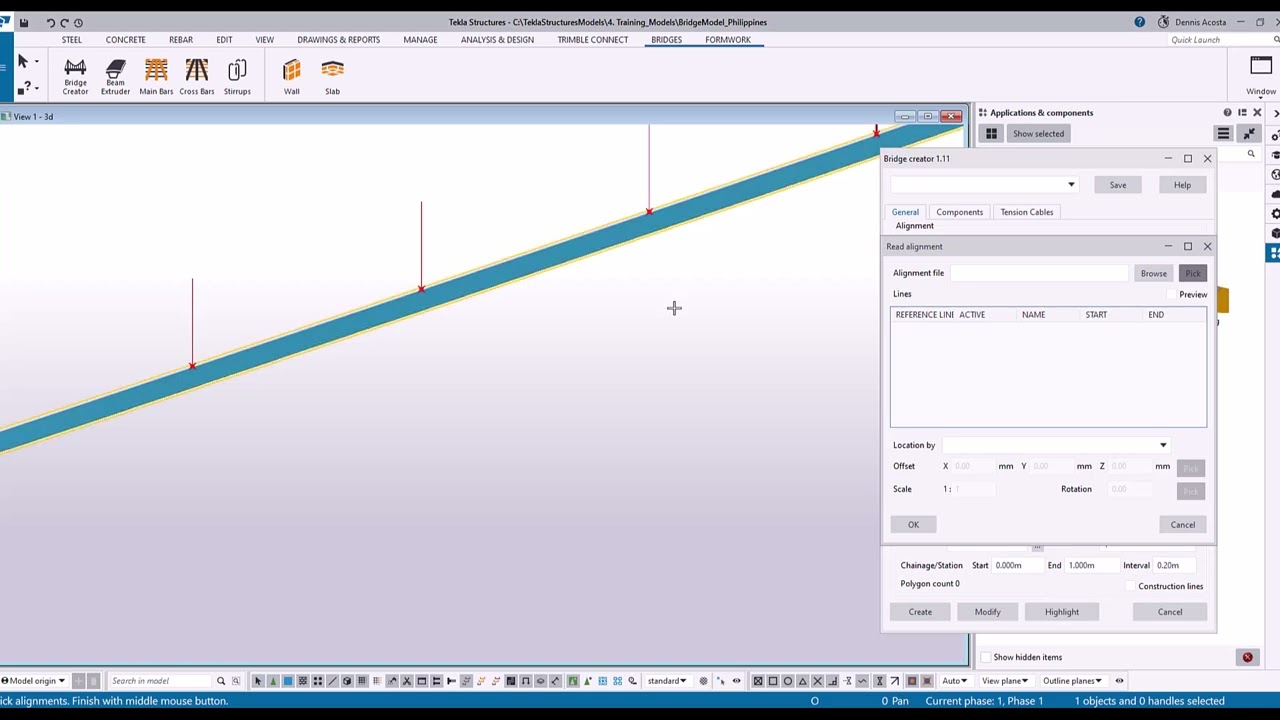This screenshot has height=720, width=1280.
Task: Choose the Stirrups tool
Action: click(x=237, y=77)
